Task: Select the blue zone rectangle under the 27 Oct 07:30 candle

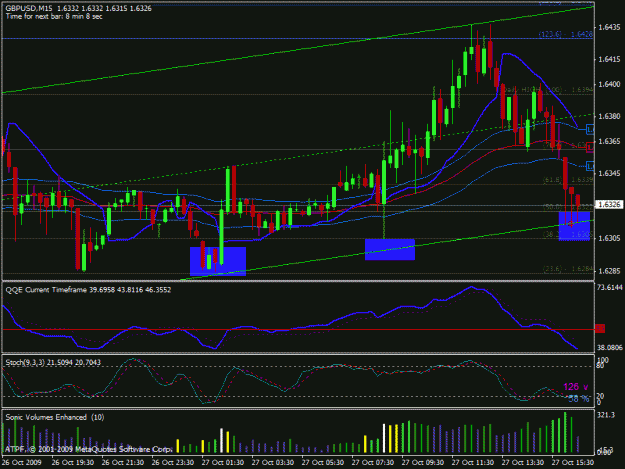Action: [x=390, y=249]
